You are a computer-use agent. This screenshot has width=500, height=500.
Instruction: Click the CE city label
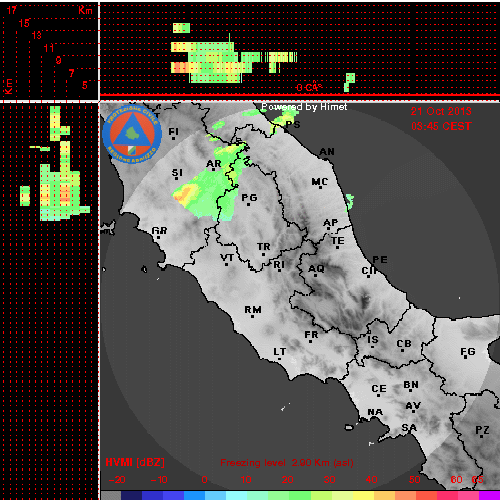[379, 389]
